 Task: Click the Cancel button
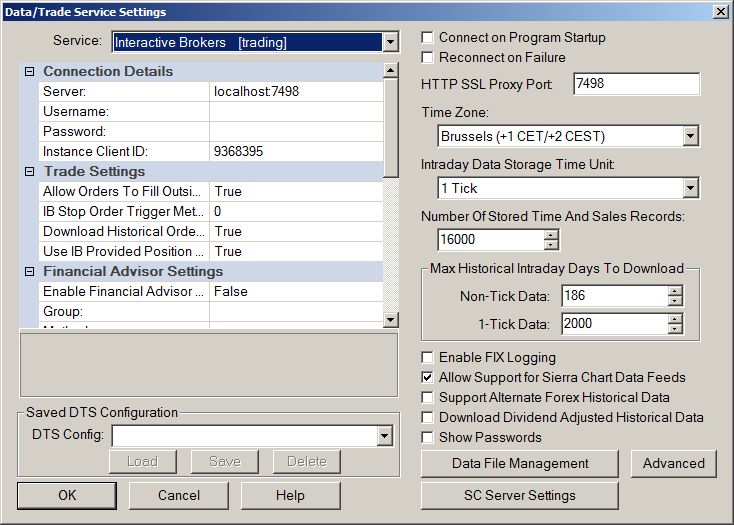pos(179,496)
